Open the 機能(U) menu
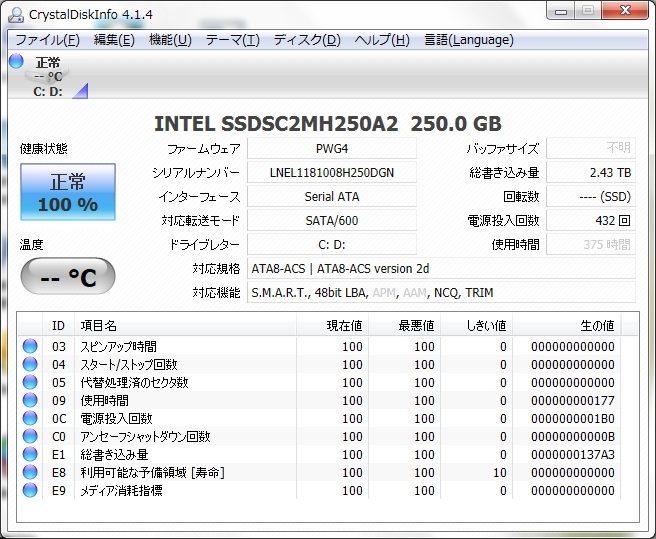 [170, 40]
